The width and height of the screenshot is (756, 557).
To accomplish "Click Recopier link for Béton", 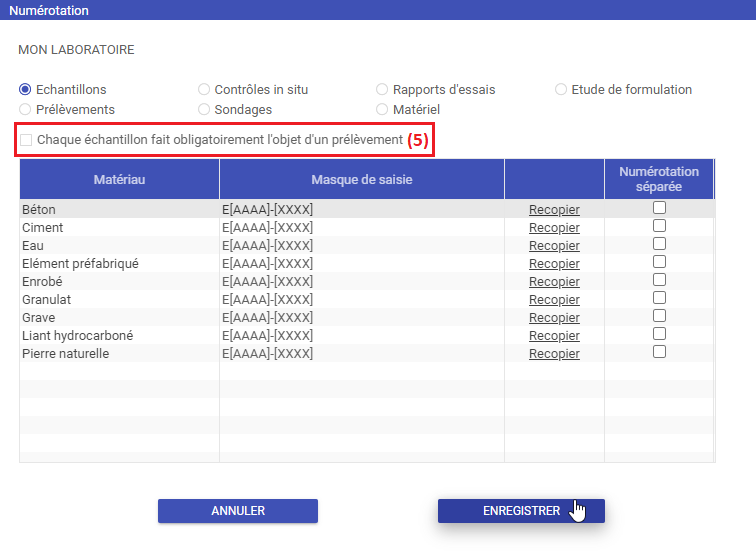I will pos(554,210).
